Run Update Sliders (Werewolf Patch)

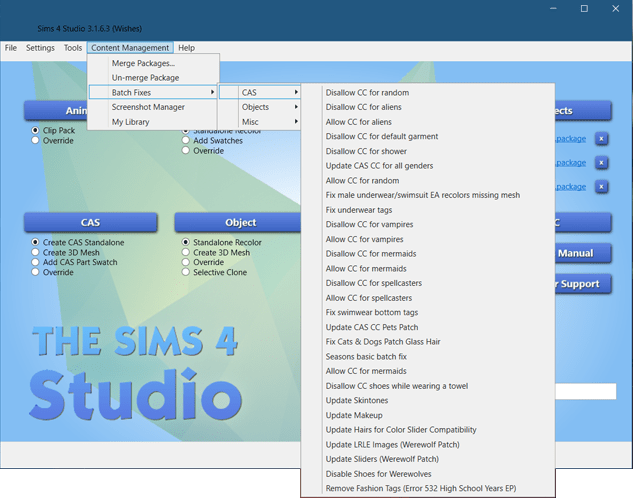click(428, 459)
